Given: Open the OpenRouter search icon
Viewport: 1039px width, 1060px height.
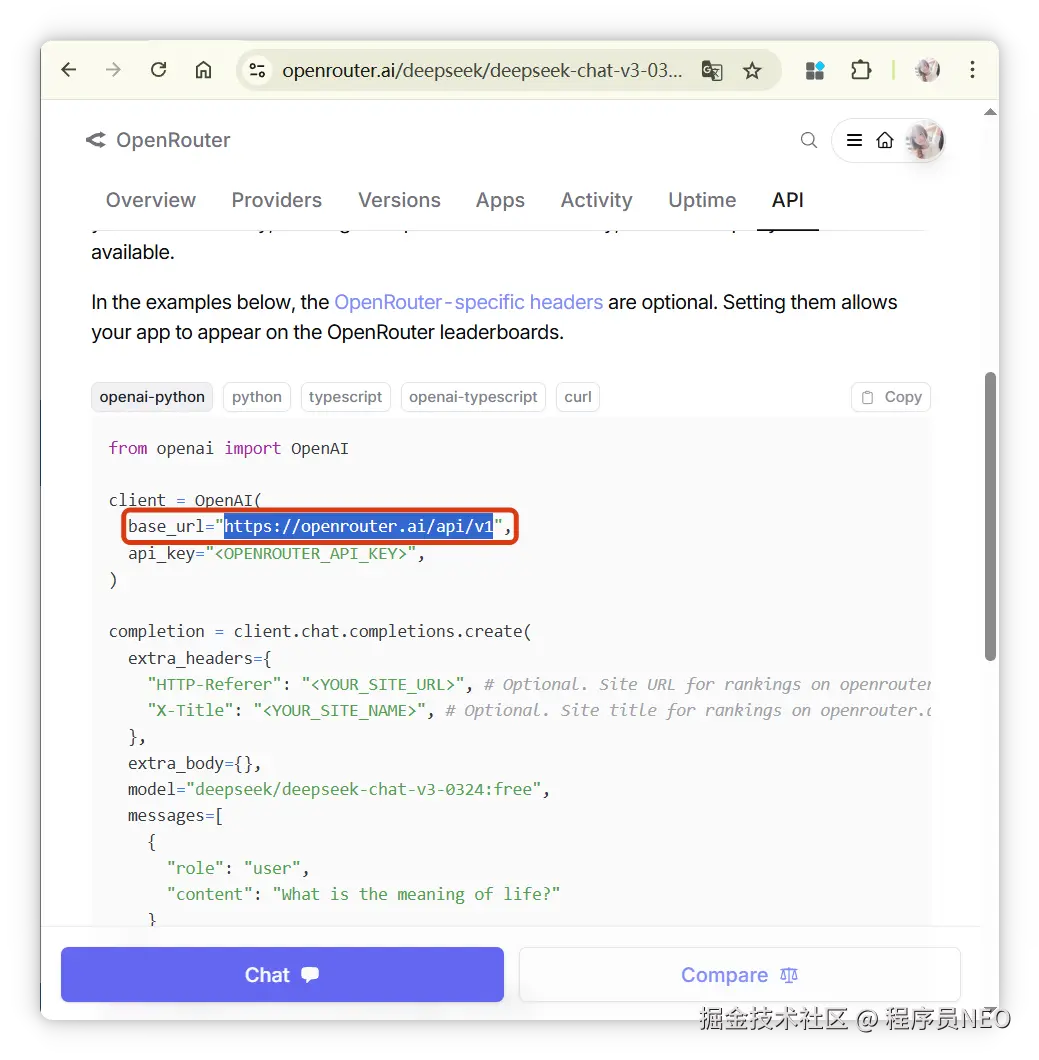Looking at the screenshot, I should pyautogui.click(x=808, y=140).
